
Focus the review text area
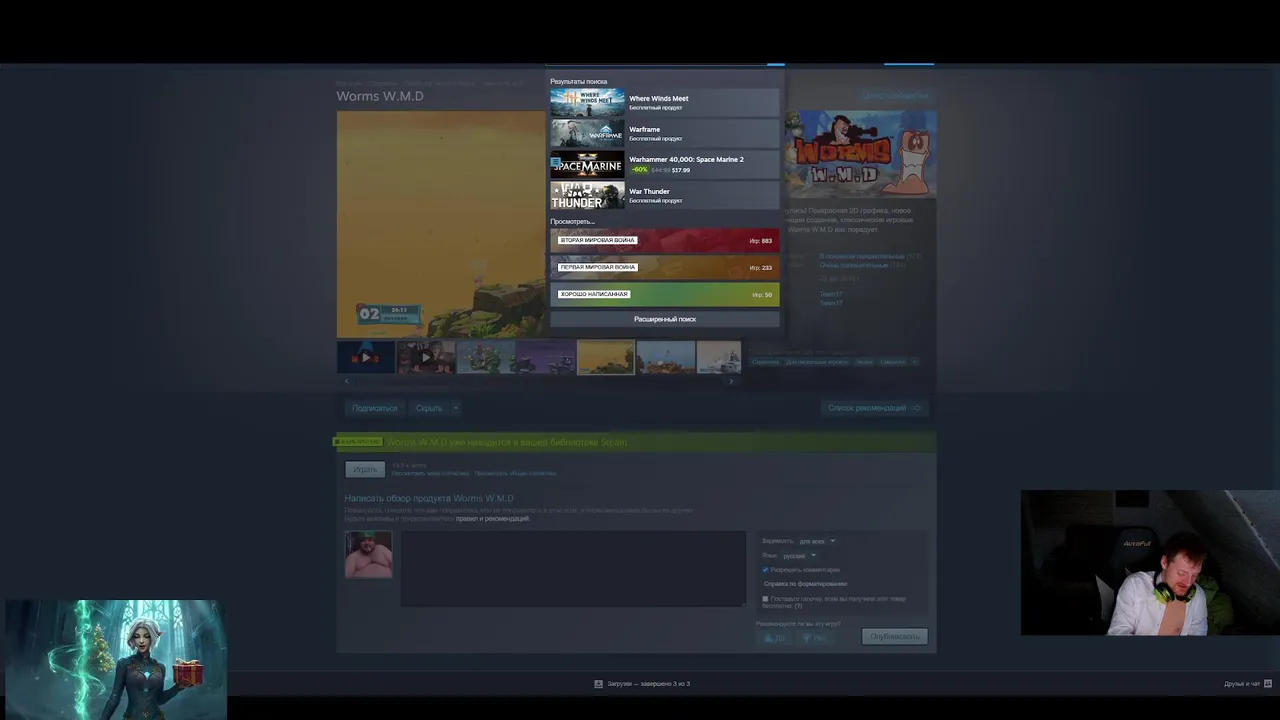point(573,568)
